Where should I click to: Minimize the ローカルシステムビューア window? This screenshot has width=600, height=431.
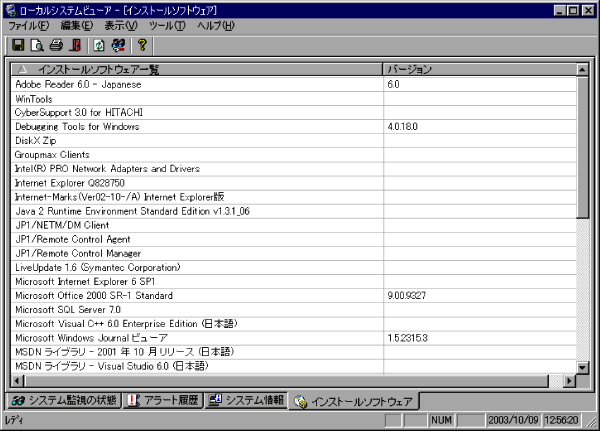tap(560, 10)
